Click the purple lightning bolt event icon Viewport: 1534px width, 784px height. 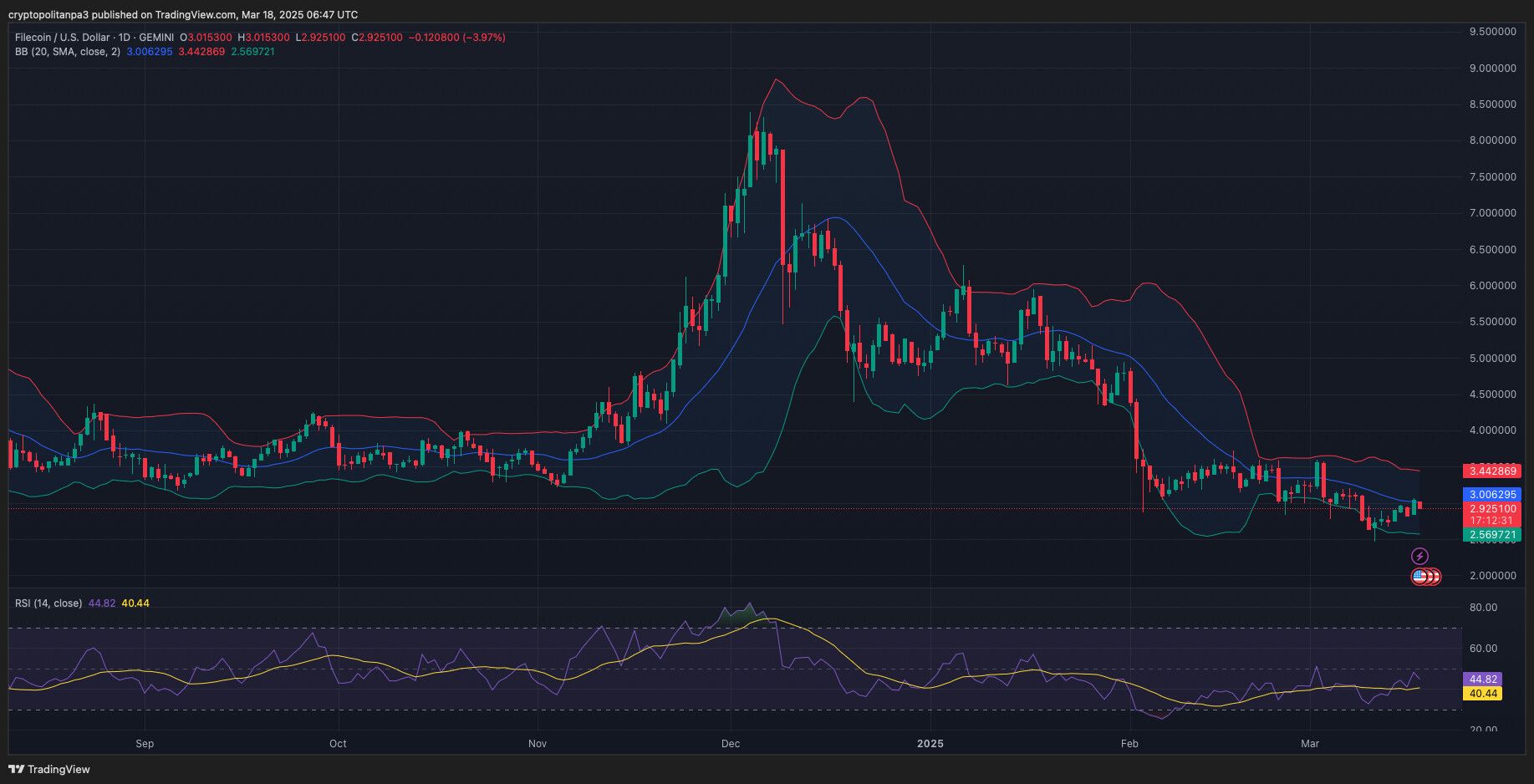[x=1419, y=557]
